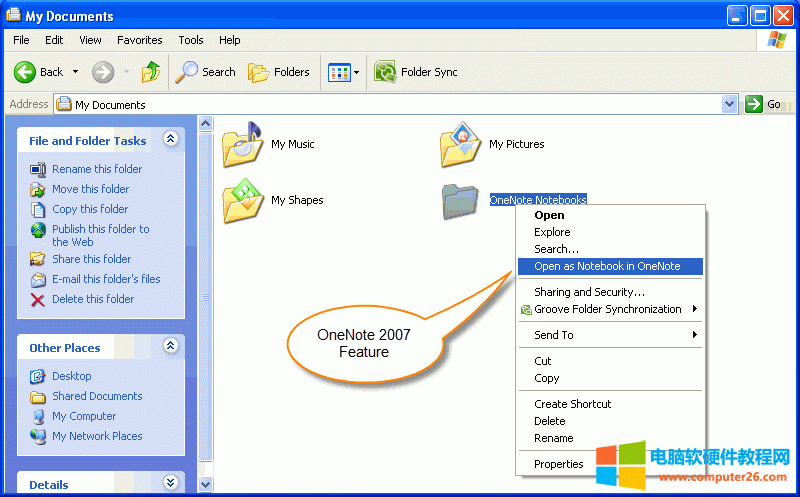This screenshot has width=800, height=497.
Task: Click the task pane scrollbar down arrow
Action: tap(206, 484)
